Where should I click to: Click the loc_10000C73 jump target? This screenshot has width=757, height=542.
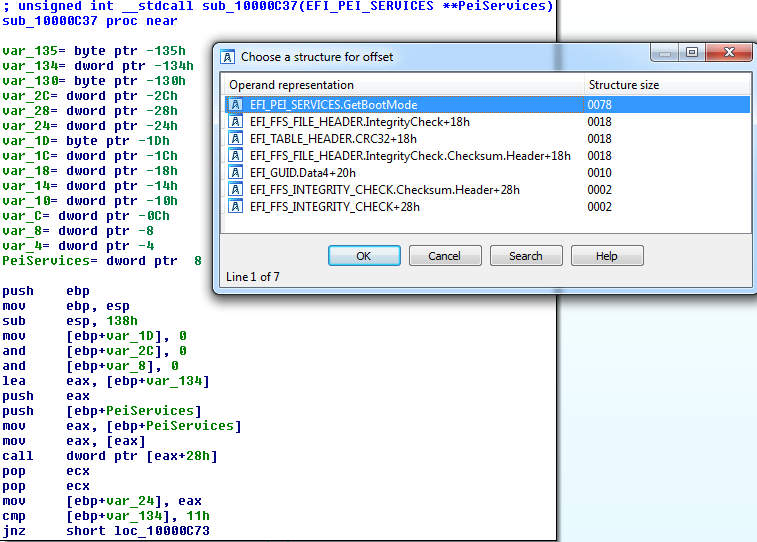tap(162, 531)
